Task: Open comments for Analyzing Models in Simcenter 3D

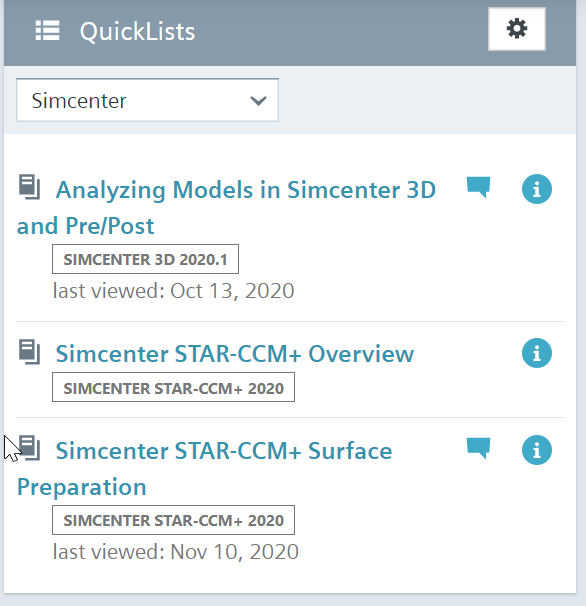Action: 478,187
